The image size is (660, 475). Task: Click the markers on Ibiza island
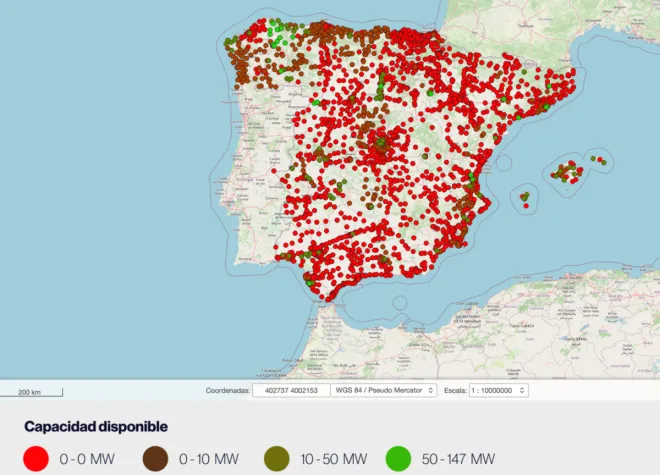(x=524, y=199)
